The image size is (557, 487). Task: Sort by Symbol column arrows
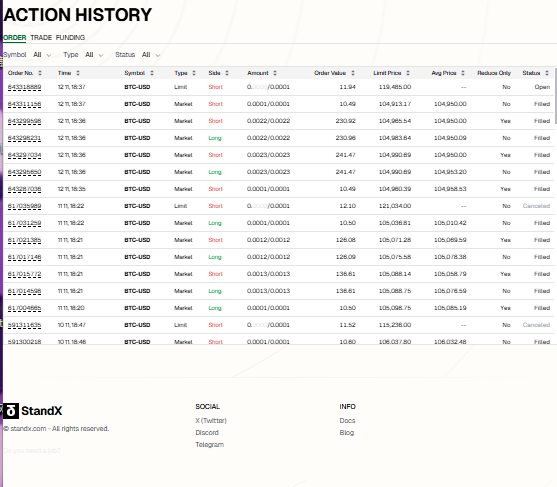[152, 73]
